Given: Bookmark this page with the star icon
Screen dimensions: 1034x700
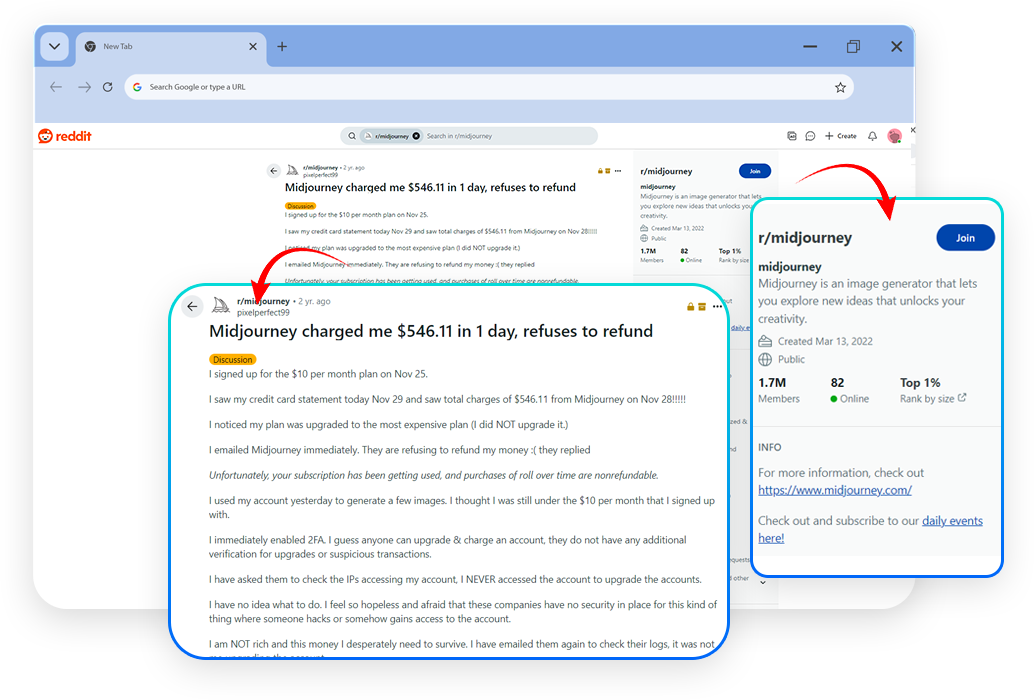Looking at the screenshot, I should pyautogui.click(x=840, y=87).
